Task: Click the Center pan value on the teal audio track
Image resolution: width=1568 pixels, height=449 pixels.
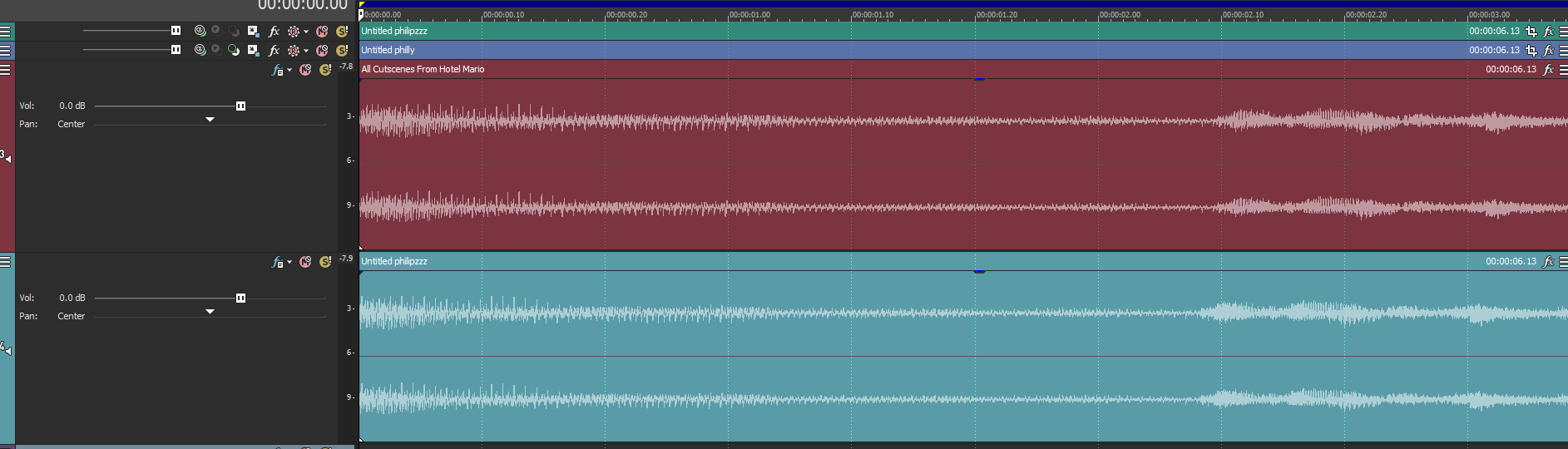Action: coord(71,316)
